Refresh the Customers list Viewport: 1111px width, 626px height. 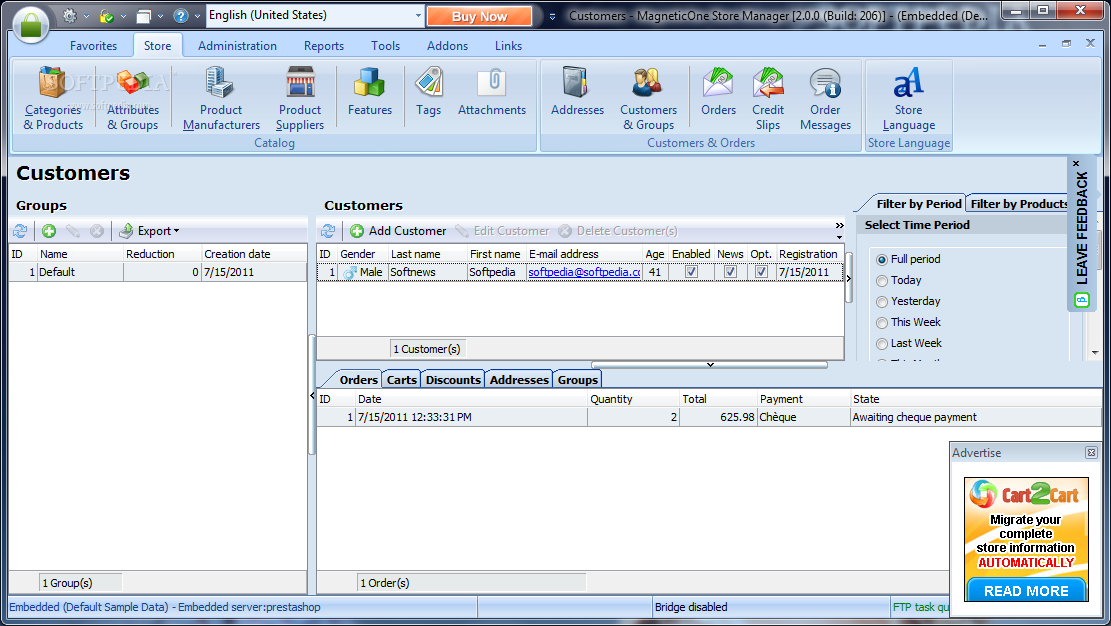coord(327,230)
